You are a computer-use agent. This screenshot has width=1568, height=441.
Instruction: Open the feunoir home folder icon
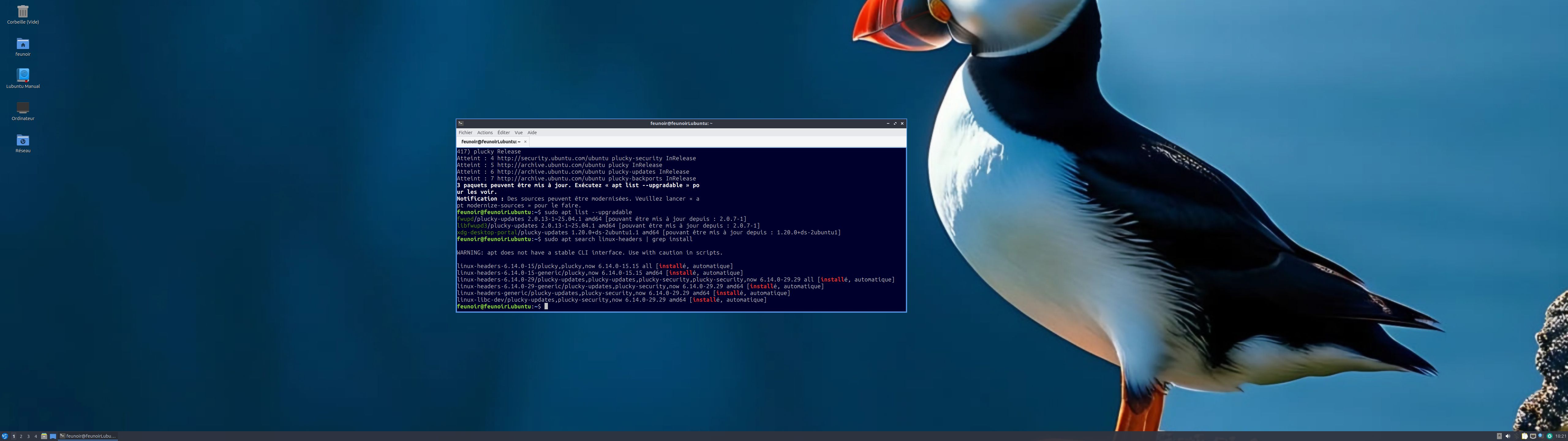23,44
